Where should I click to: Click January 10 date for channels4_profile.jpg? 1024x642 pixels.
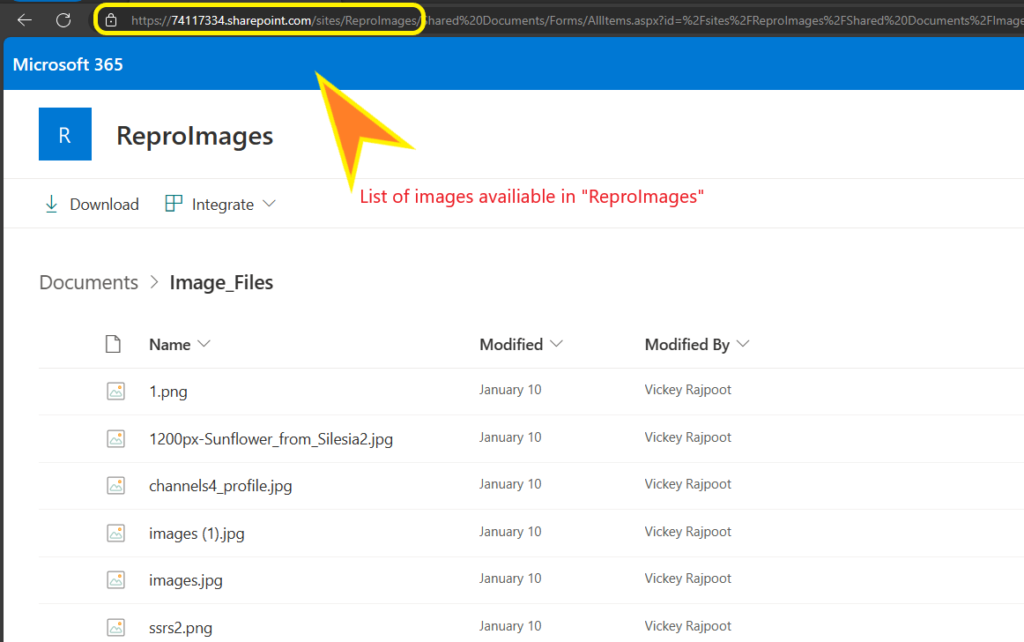510,484
